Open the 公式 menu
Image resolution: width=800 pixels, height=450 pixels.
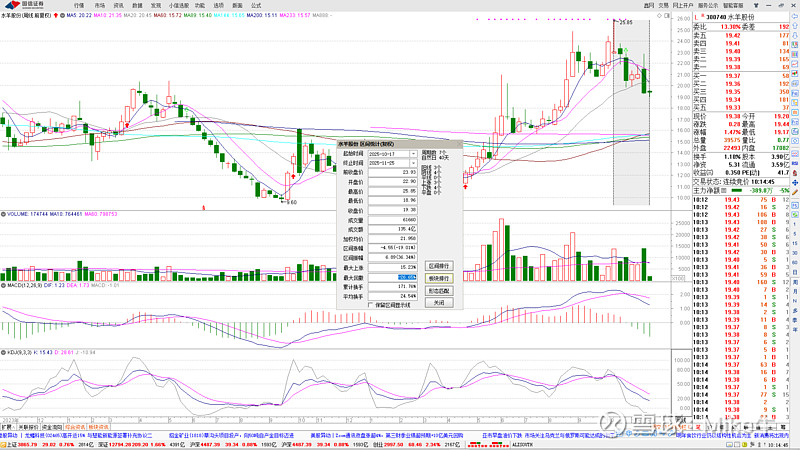point(256,5)
